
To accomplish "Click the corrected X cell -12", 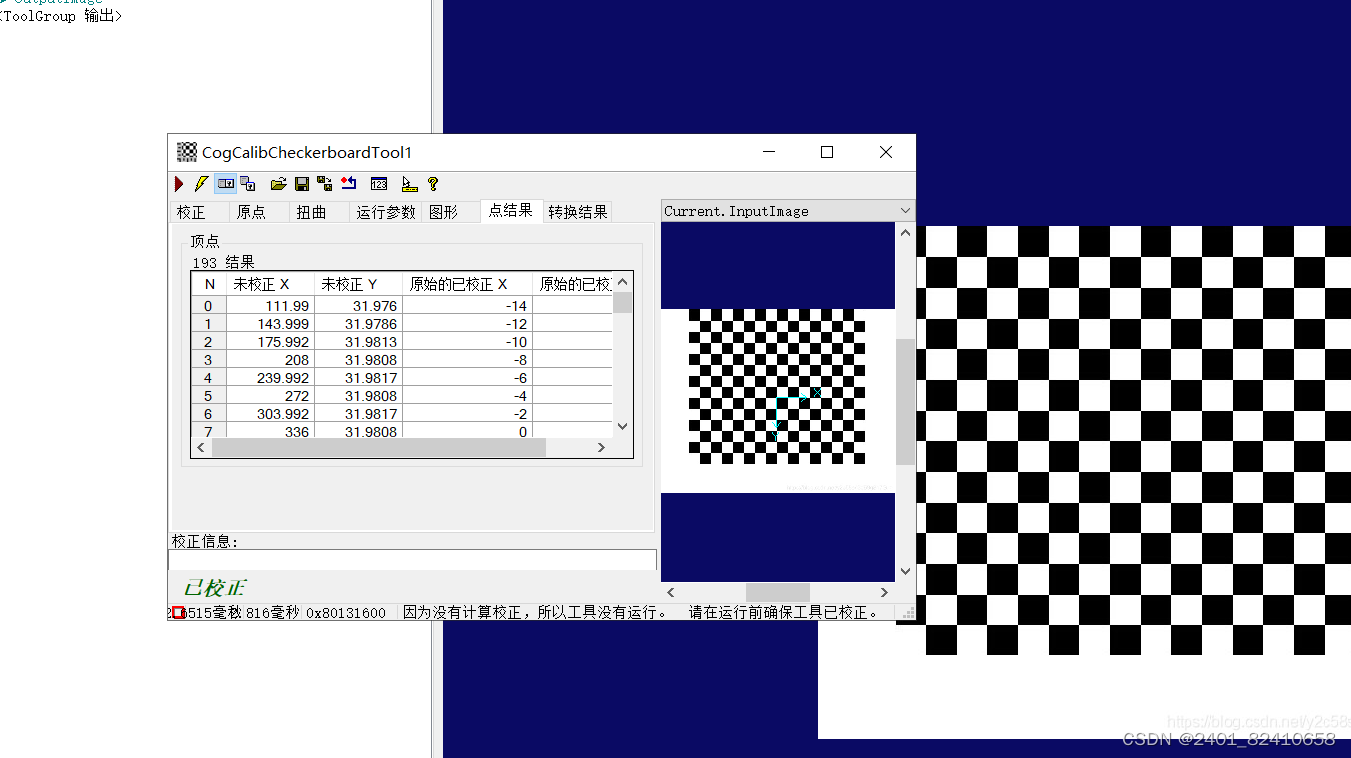I will tap(467, 324).
